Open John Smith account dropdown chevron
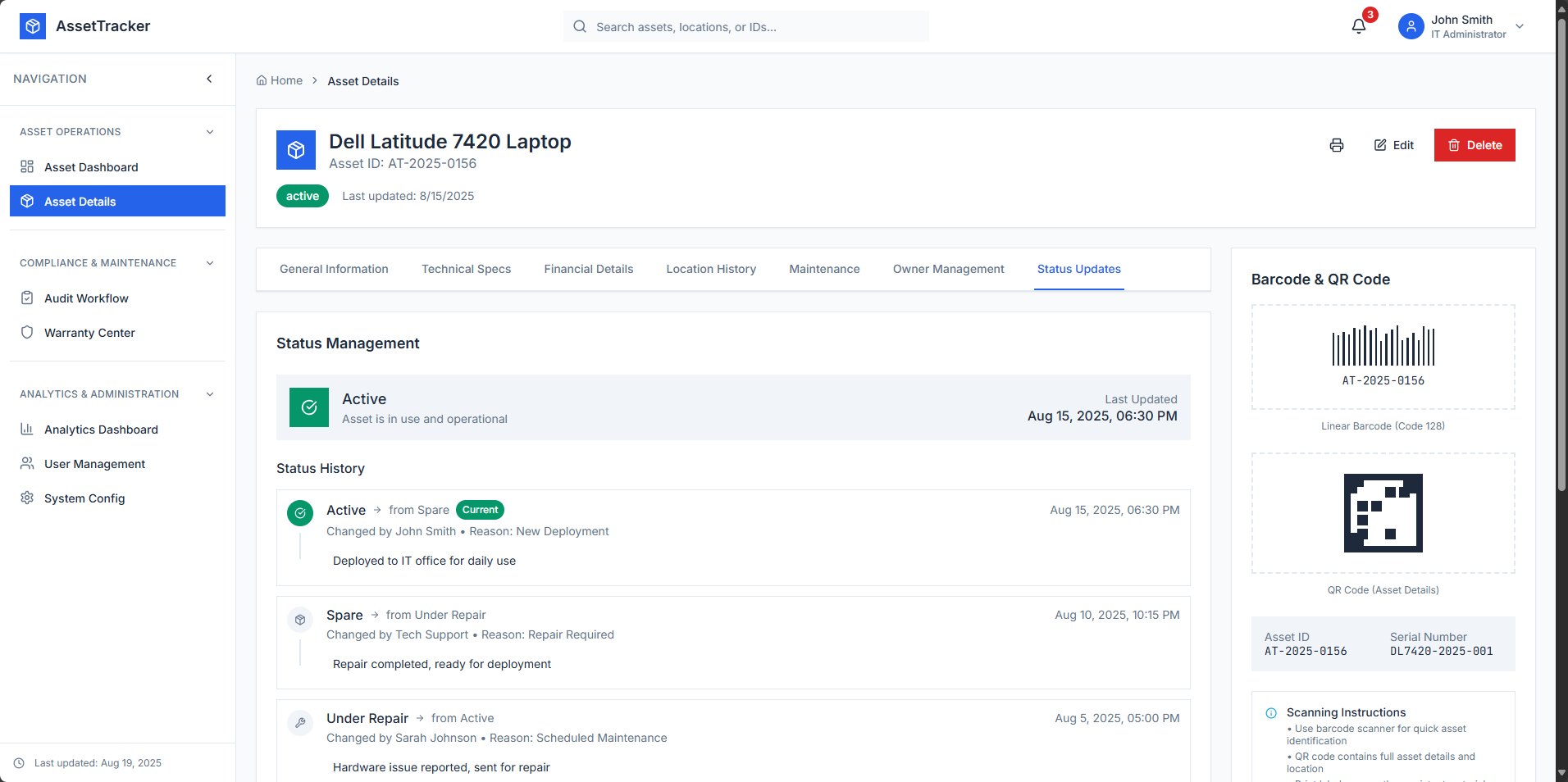 coord(1520,26)
